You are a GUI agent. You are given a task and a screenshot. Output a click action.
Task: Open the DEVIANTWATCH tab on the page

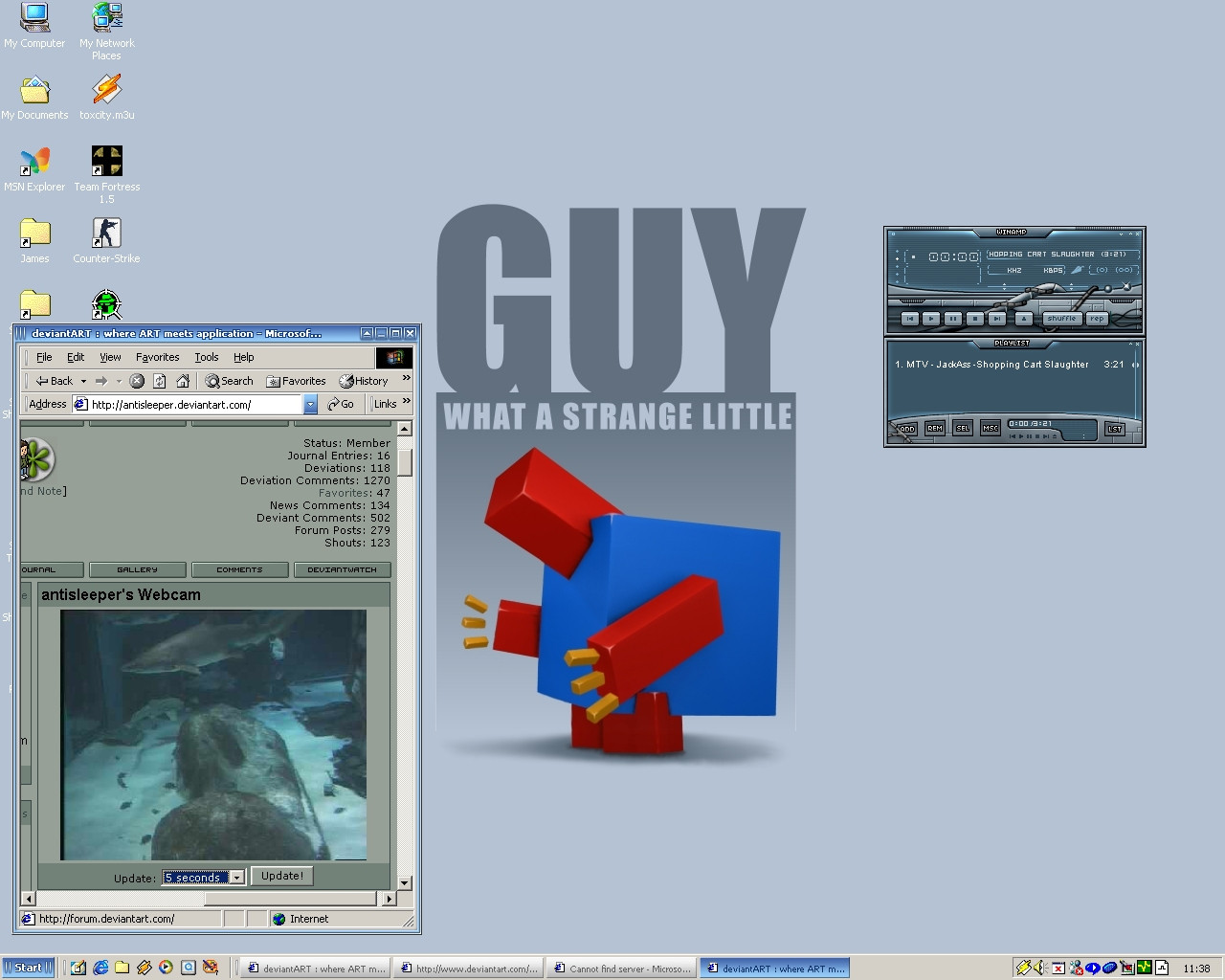coord(342,569)
